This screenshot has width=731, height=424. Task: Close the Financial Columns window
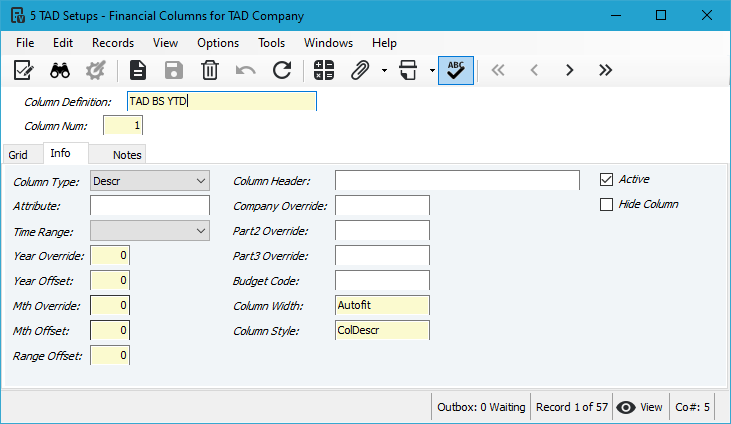click(707, 15)
